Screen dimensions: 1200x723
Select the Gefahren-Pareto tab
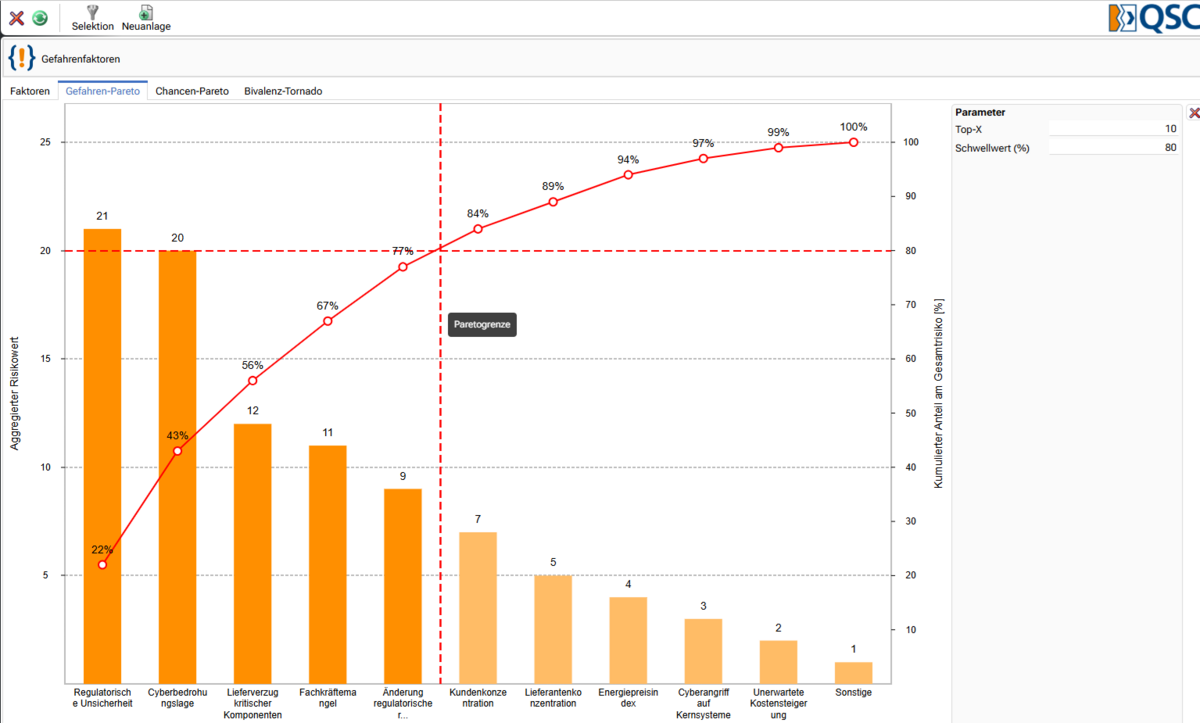(103, 91)
